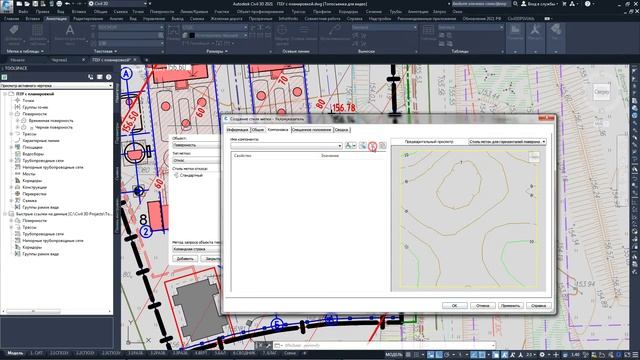Viewport: 640px width, 360px height.
Task: Open the Вставка ribbon tab
Action: [32, 19]
